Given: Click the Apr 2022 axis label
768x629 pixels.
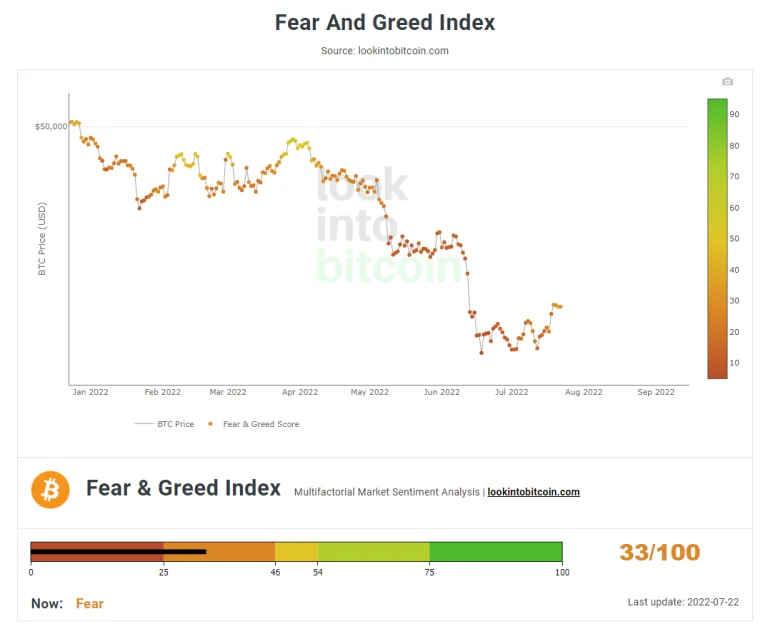Looking at the screenshot, I should pyautogui.click(x=300, y=392).
